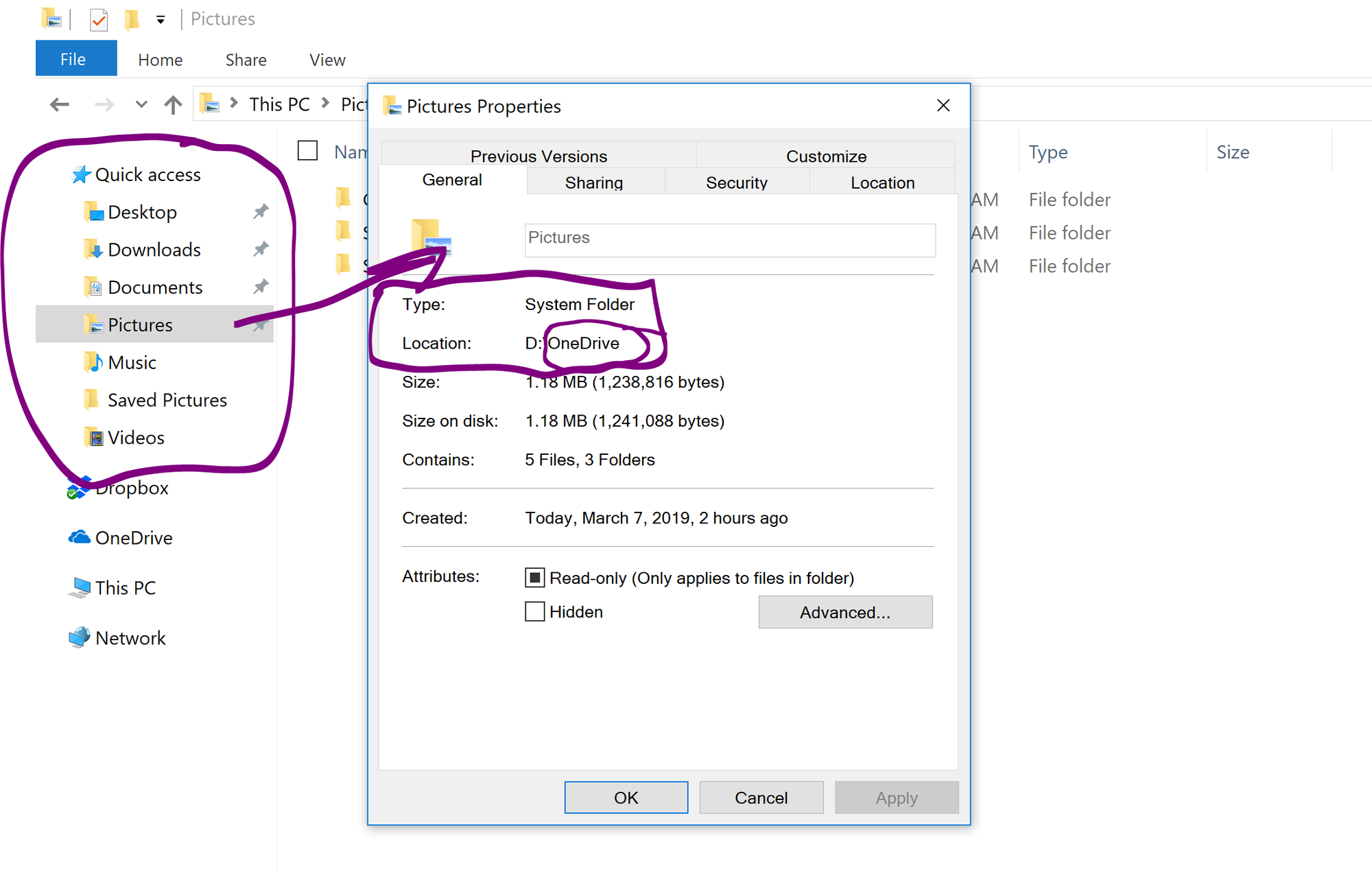
Task: Toggle the Read-only attribute checkbox
Action: point(535,578)
